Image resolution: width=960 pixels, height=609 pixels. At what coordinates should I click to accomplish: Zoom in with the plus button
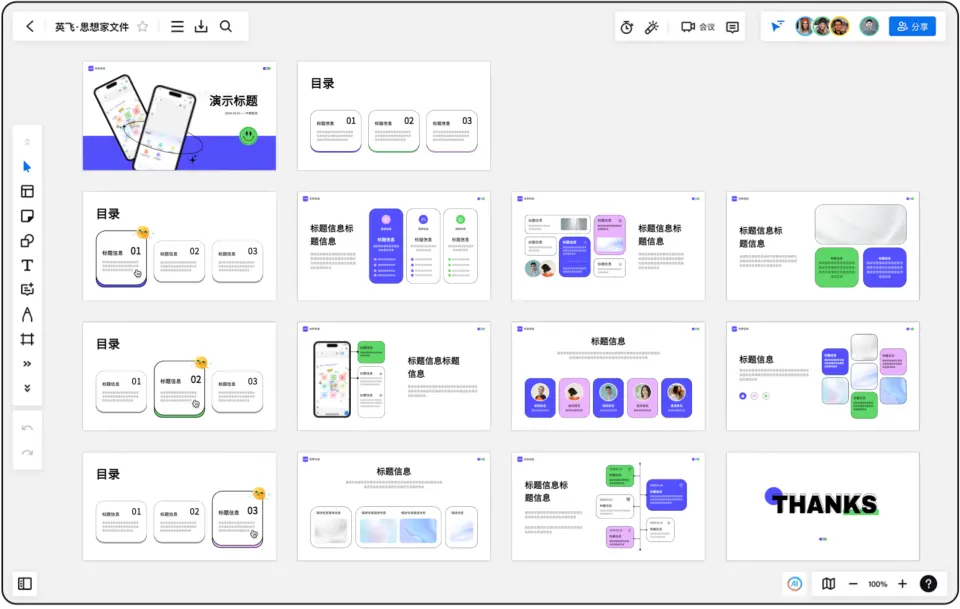pyautogui.click(x=902, y=584)
